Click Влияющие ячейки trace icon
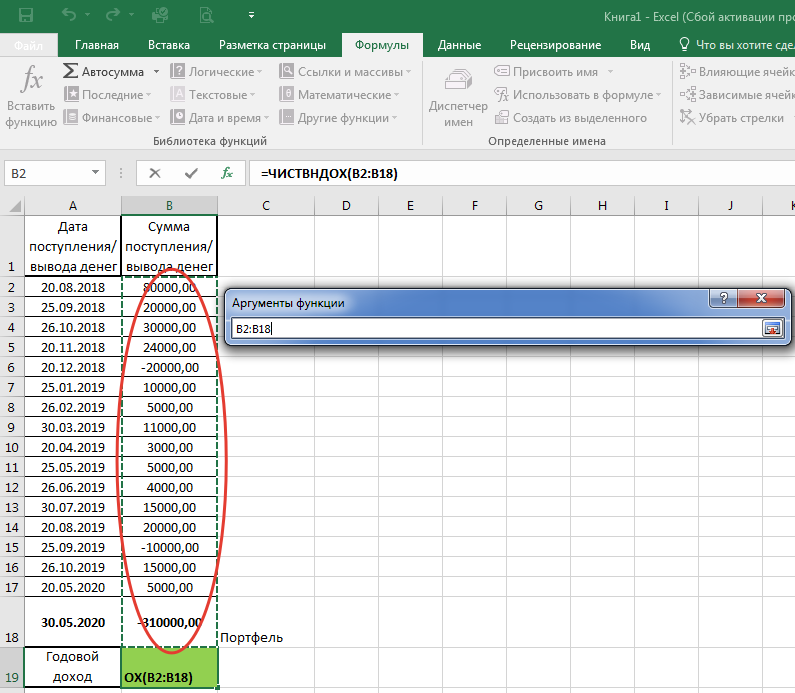 point(688,71)
